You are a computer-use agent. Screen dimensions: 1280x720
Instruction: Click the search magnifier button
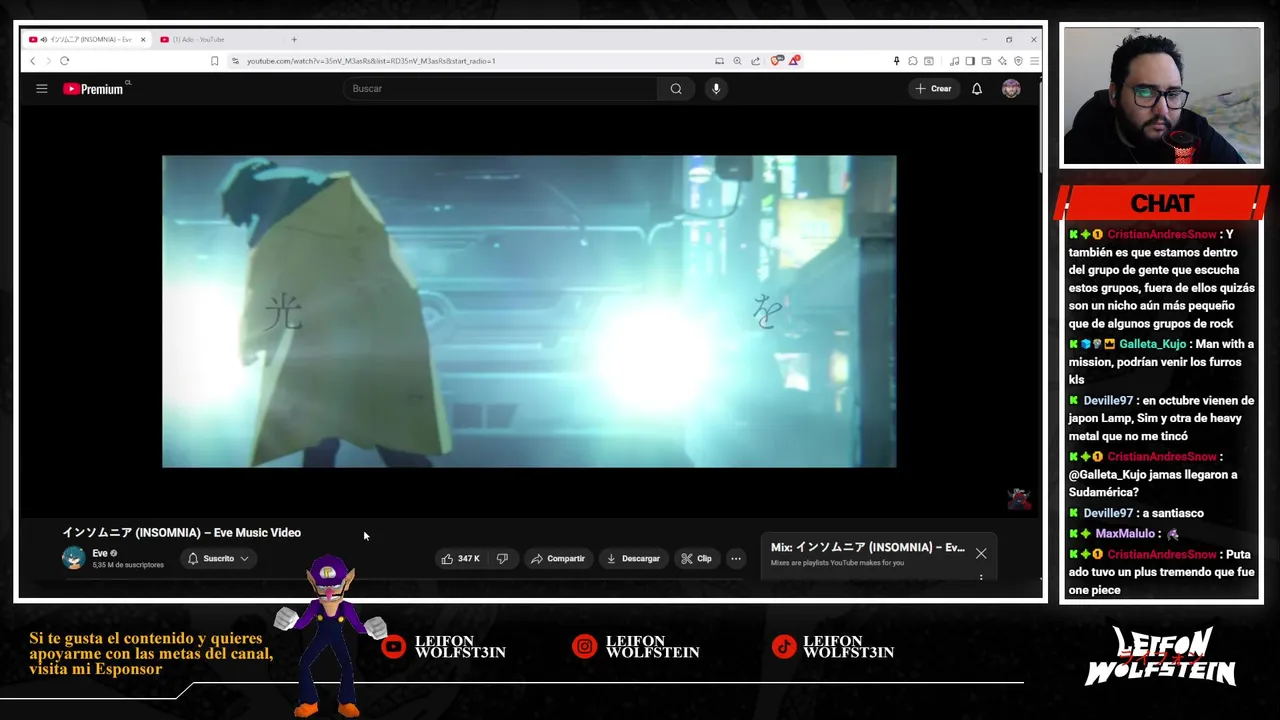[676, 89]
